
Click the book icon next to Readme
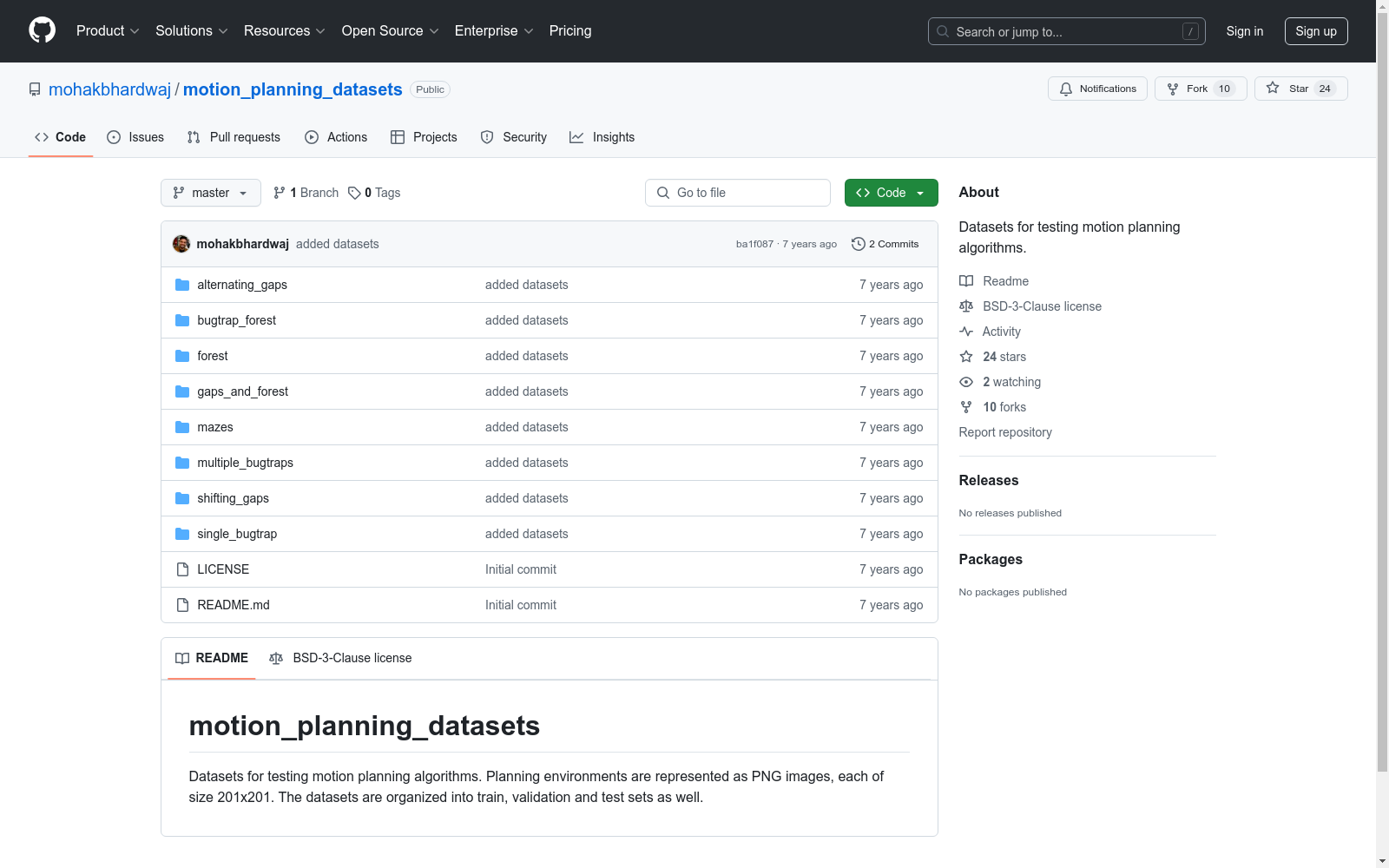coord(966,281)
